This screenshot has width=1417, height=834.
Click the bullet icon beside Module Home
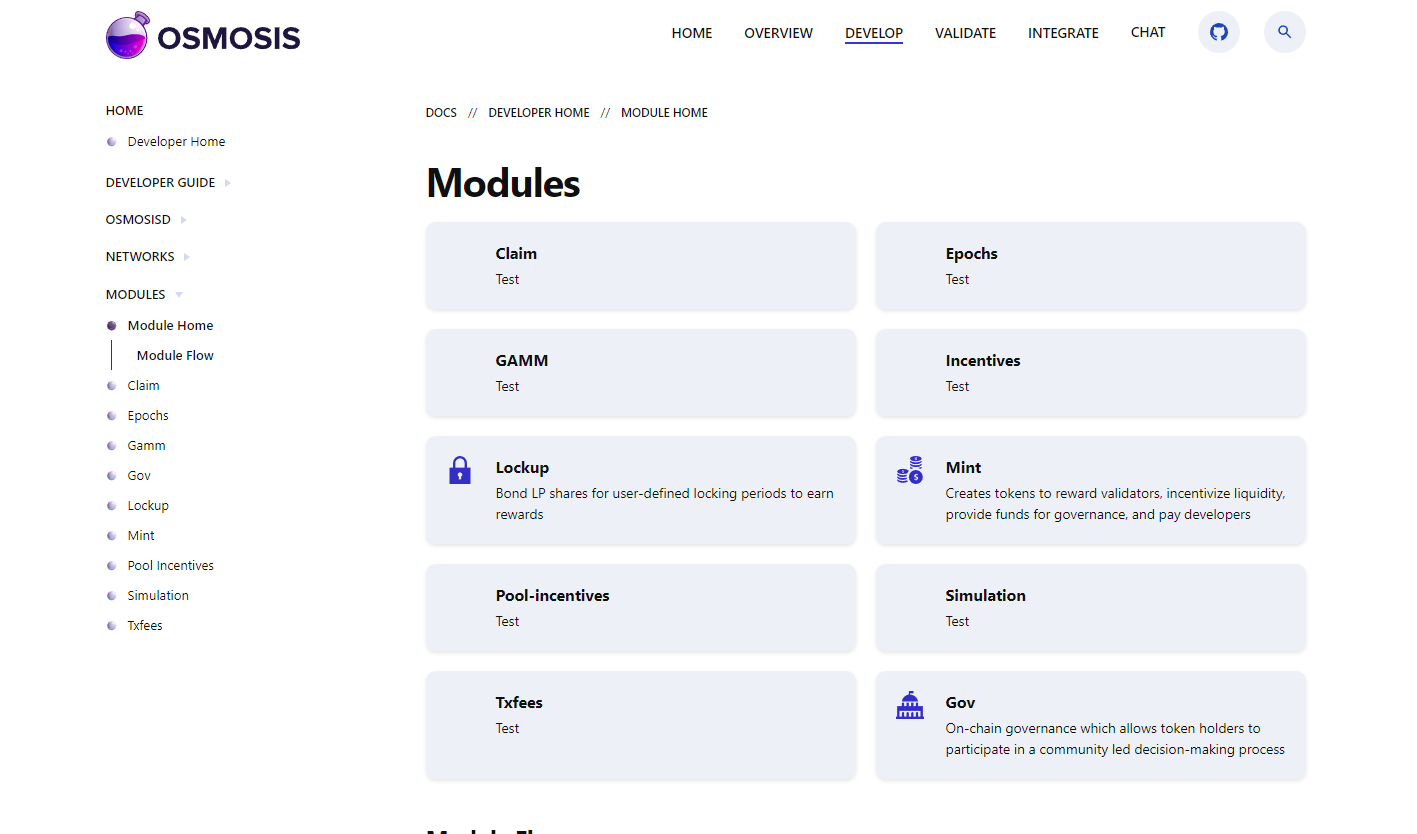(x=111, y=325)
